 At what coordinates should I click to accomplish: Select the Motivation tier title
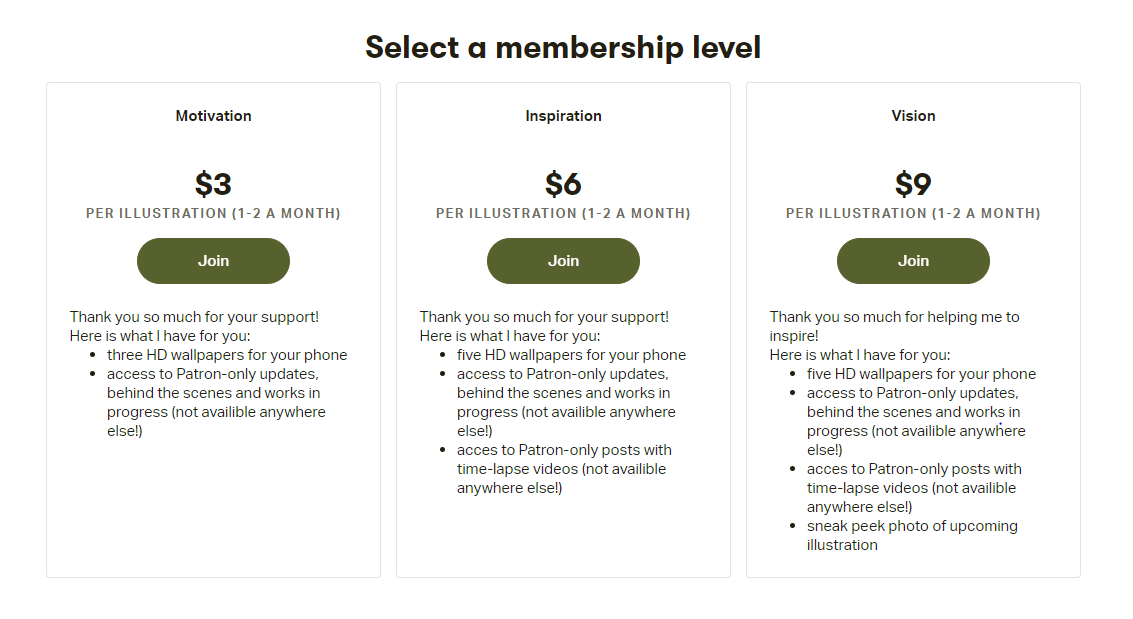(213, 116)
